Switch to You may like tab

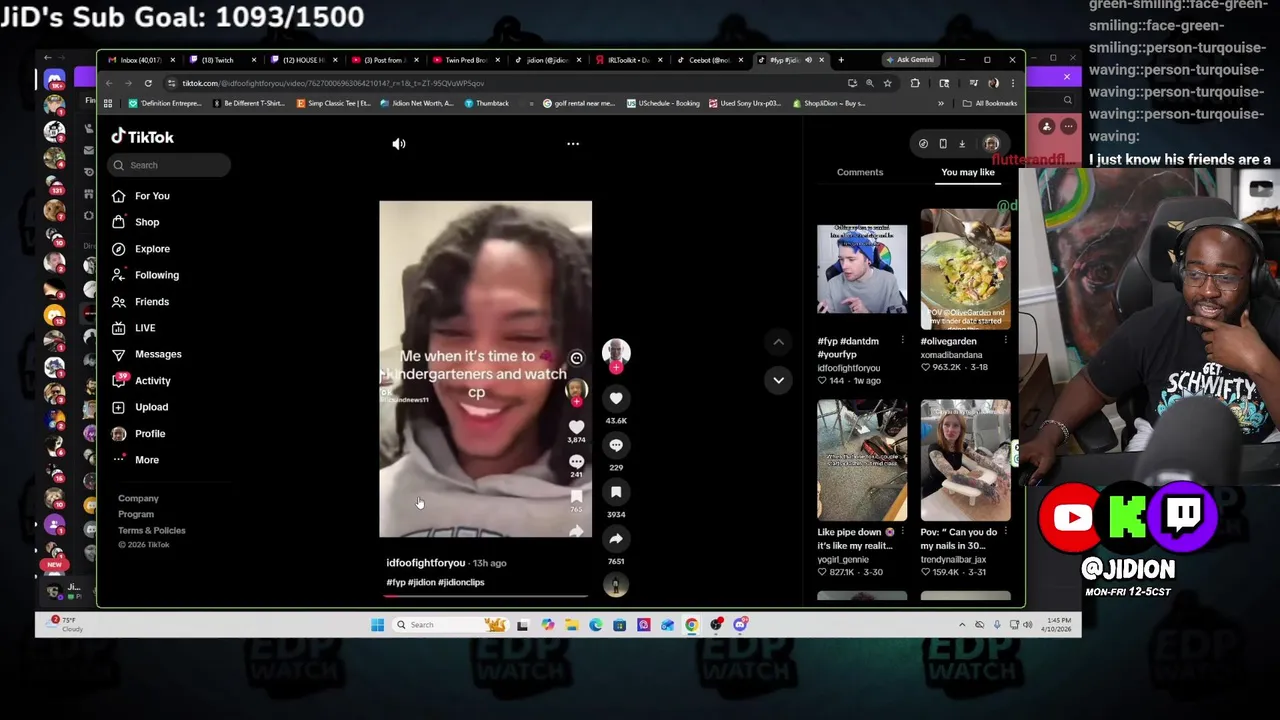pos(968,172)
